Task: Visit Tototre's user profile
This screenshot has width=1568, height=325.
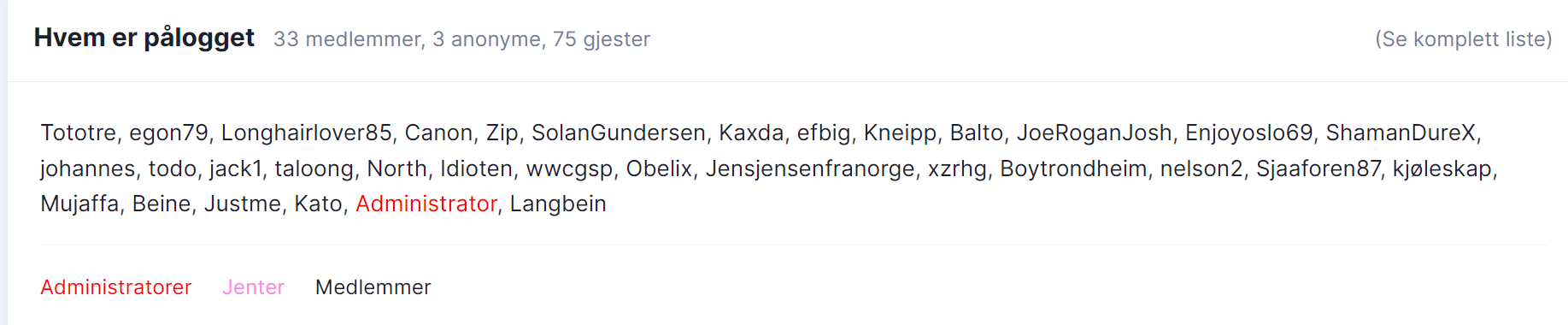Action: [x=79, y=133]
